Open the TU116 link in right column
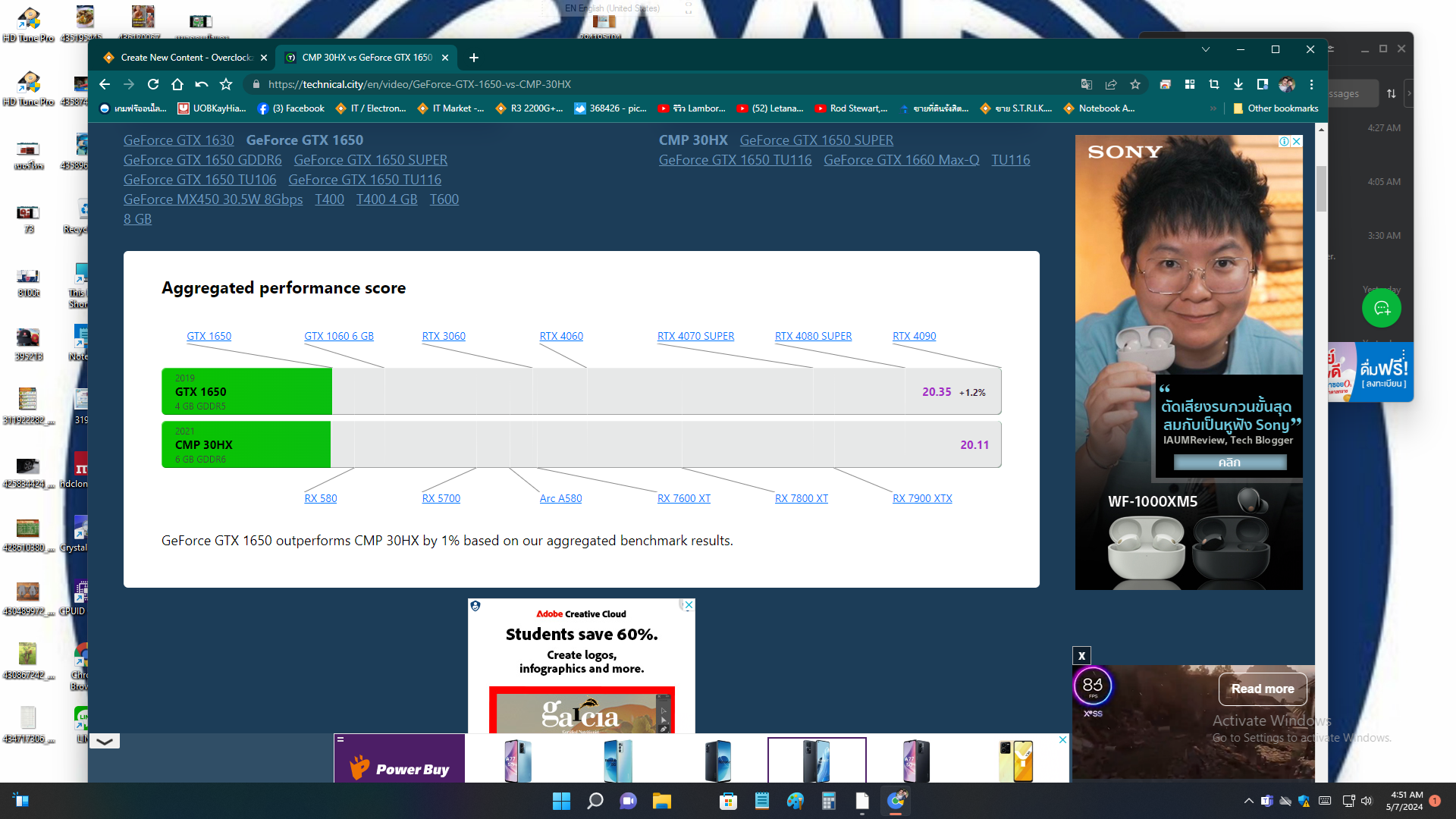 pyautogui.click(x=1011, y=160)
